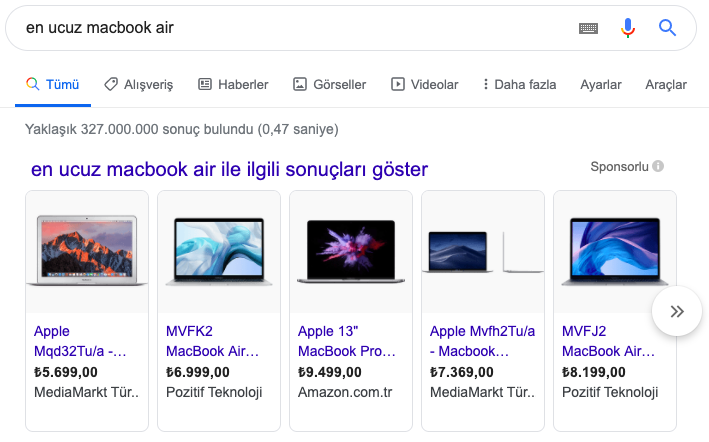Open the Haberler tab
Viewport: 709px width, 442px height.
pyautogui.click(x=233, y=85)
